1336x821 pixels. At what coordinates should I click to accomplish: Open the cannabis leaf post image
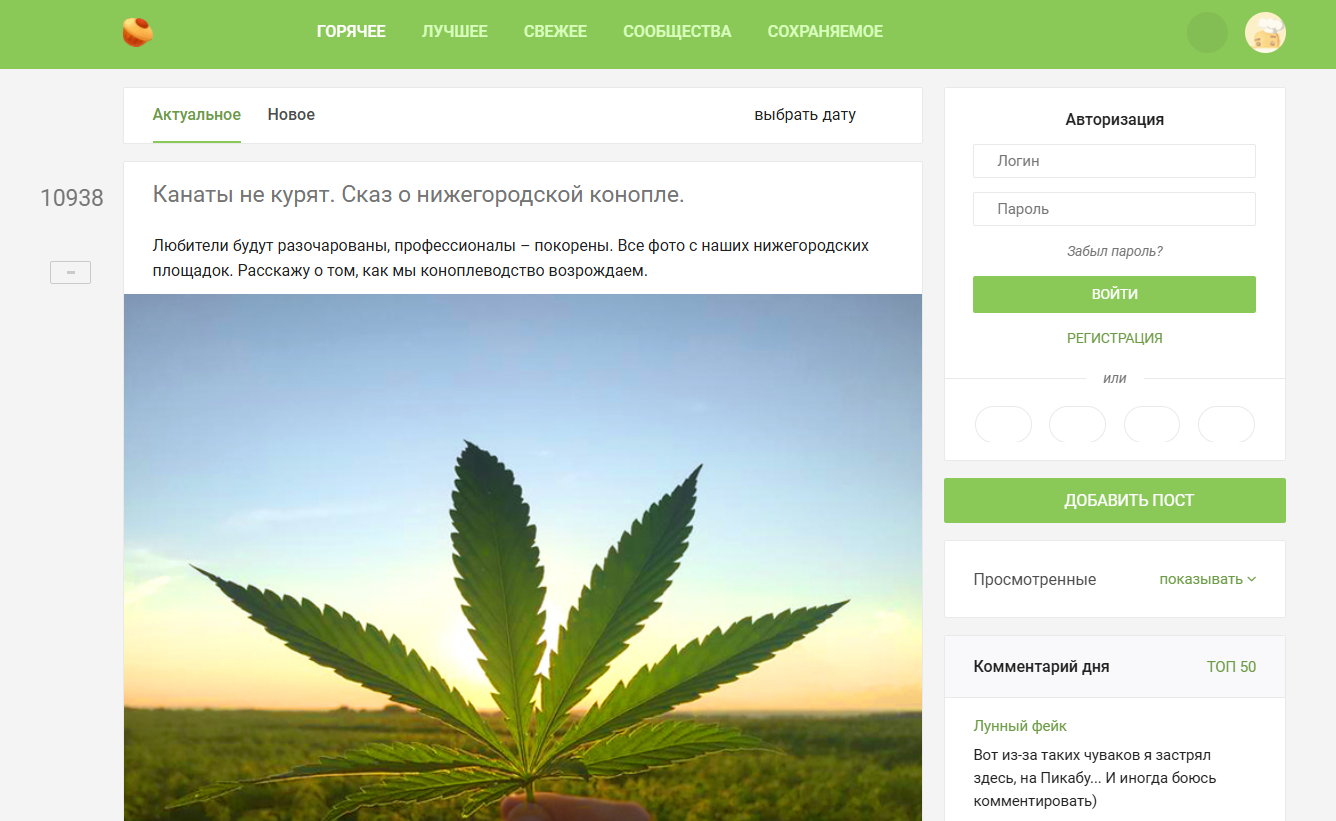point(523,557)
